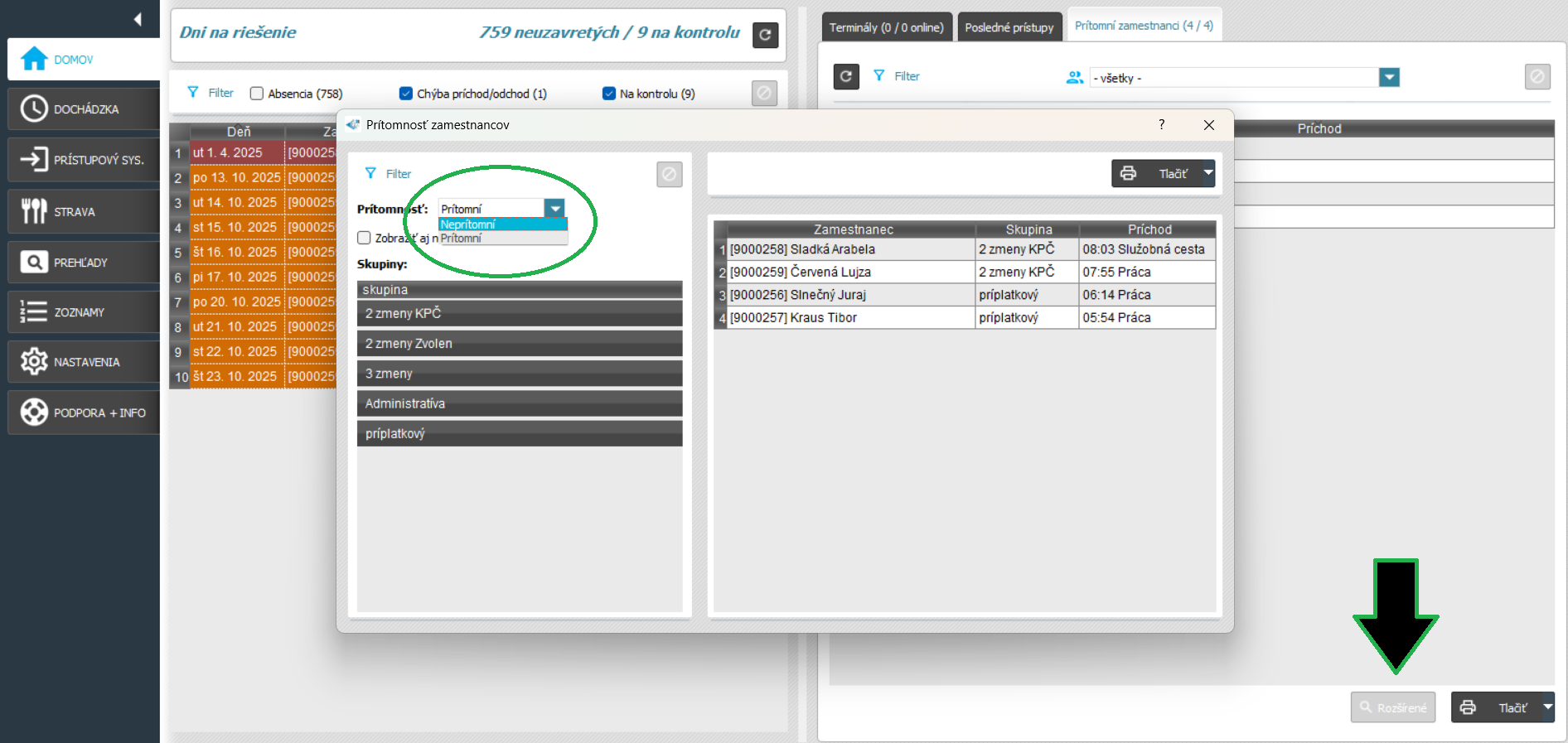Collapse the left sidebar with the arrow
The image size is (1568, 743).
point(138,19)
